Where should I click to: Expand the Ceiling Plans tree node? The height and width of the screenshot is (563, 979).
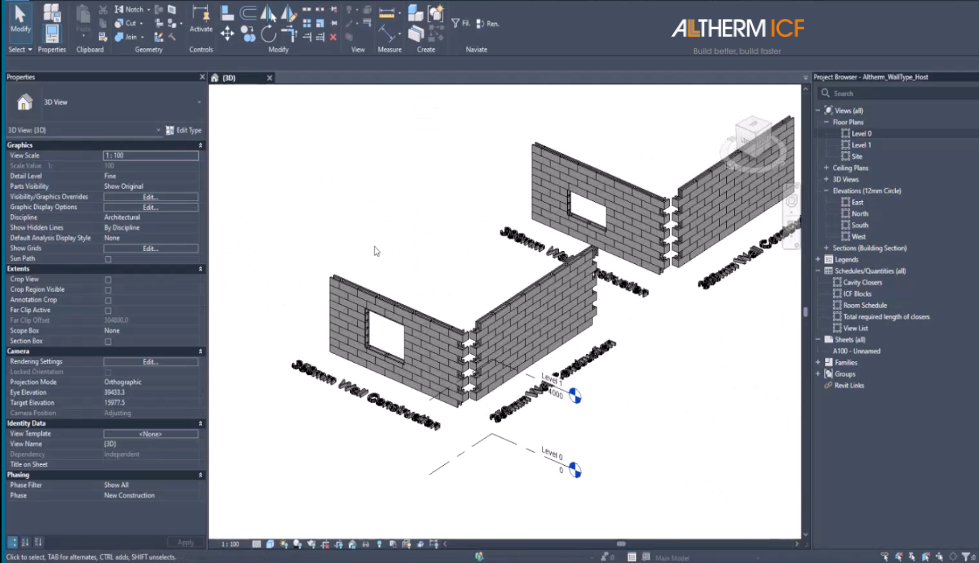(826, 168)
